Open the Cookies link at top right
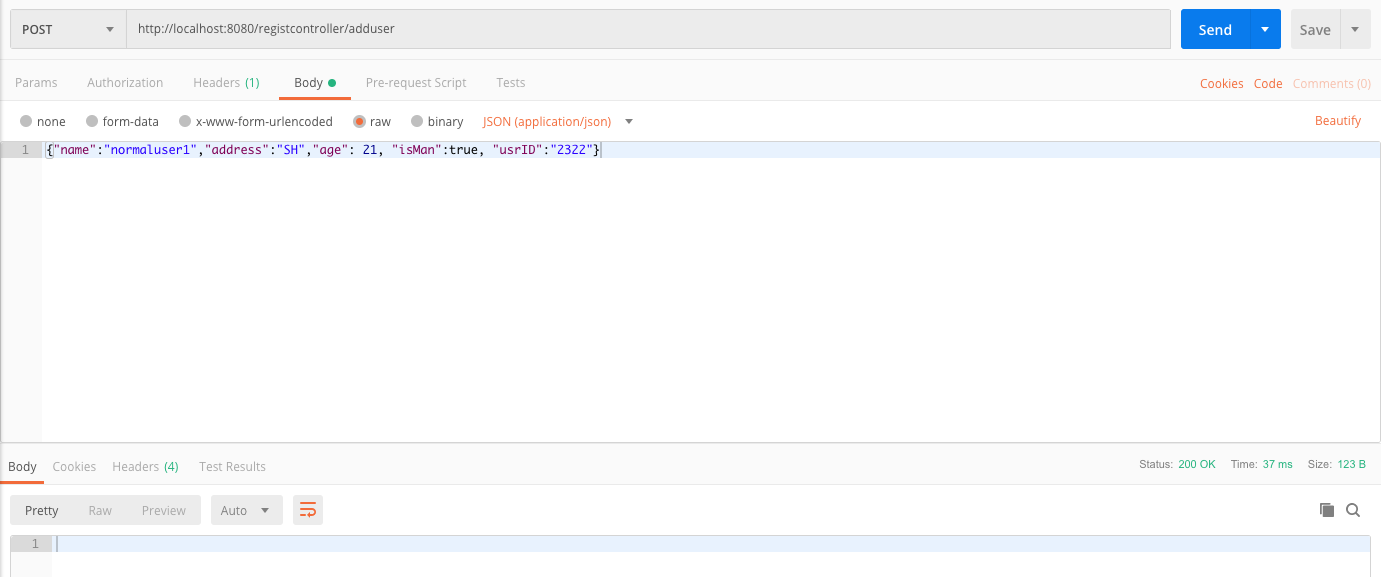The width and height of the screenshot is (1384, 577). point(1222,83)
